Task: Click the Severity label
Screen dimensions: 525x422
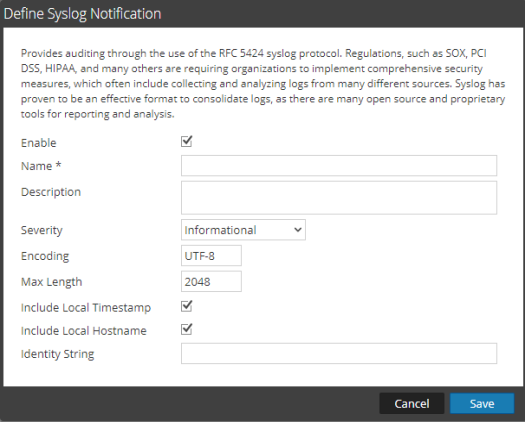Action: [42, 230]
